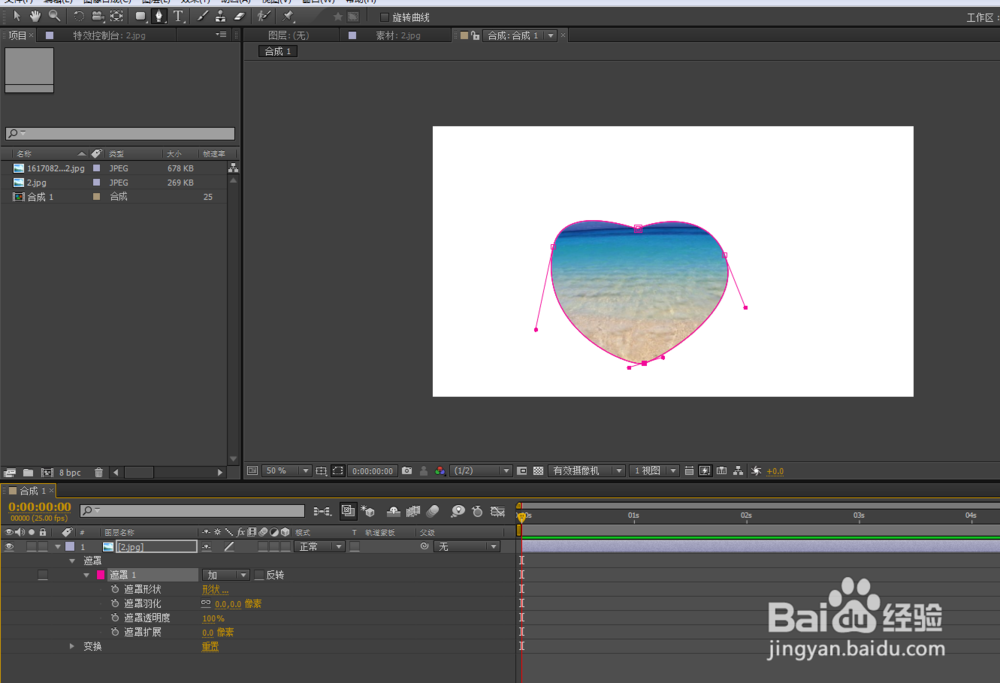
Task: Hide 2.jpg layer with eye icon
Action: [x=10, y=547]
